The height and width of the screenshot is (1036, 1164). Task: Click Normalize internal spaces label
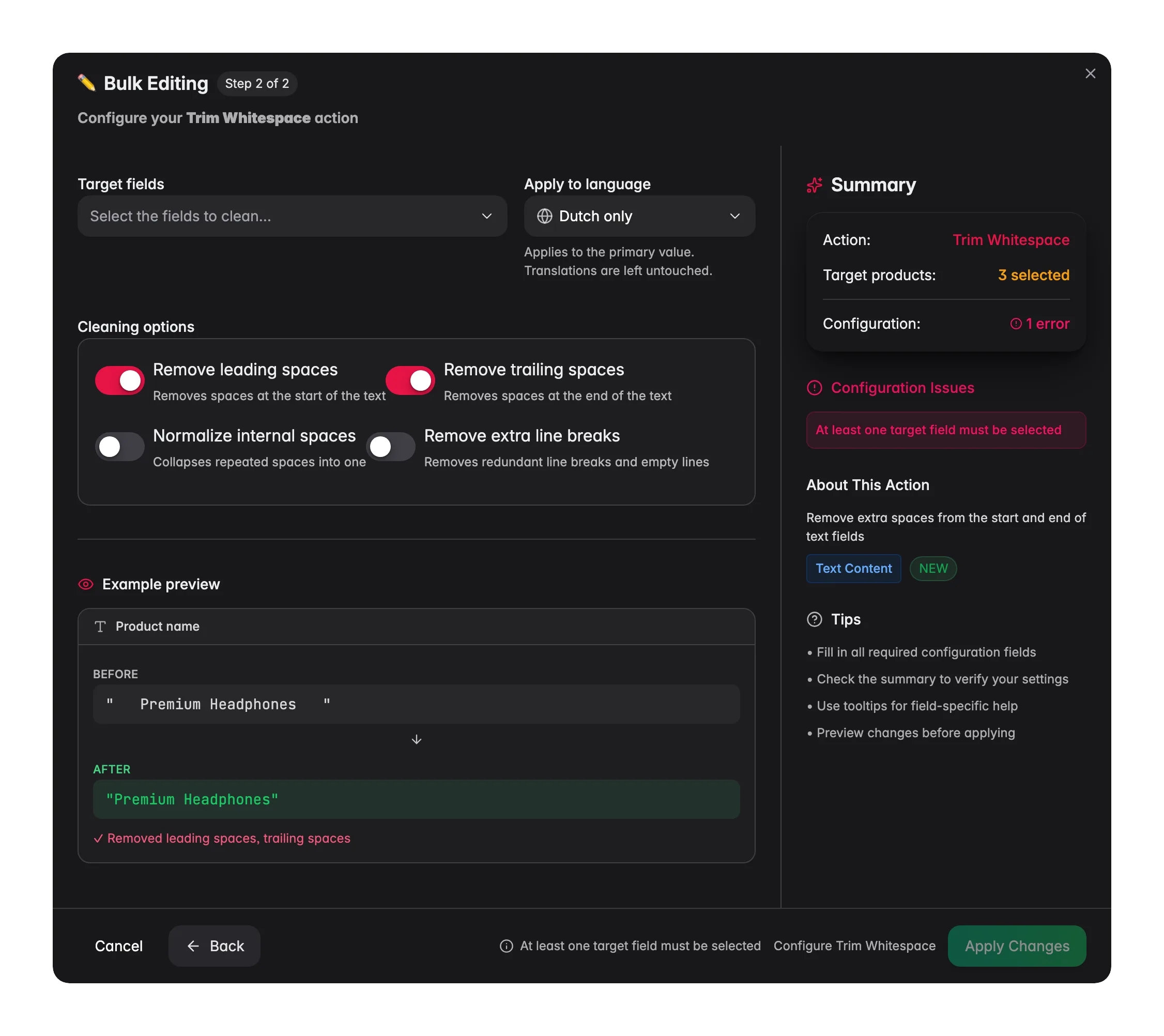[254, 436]
